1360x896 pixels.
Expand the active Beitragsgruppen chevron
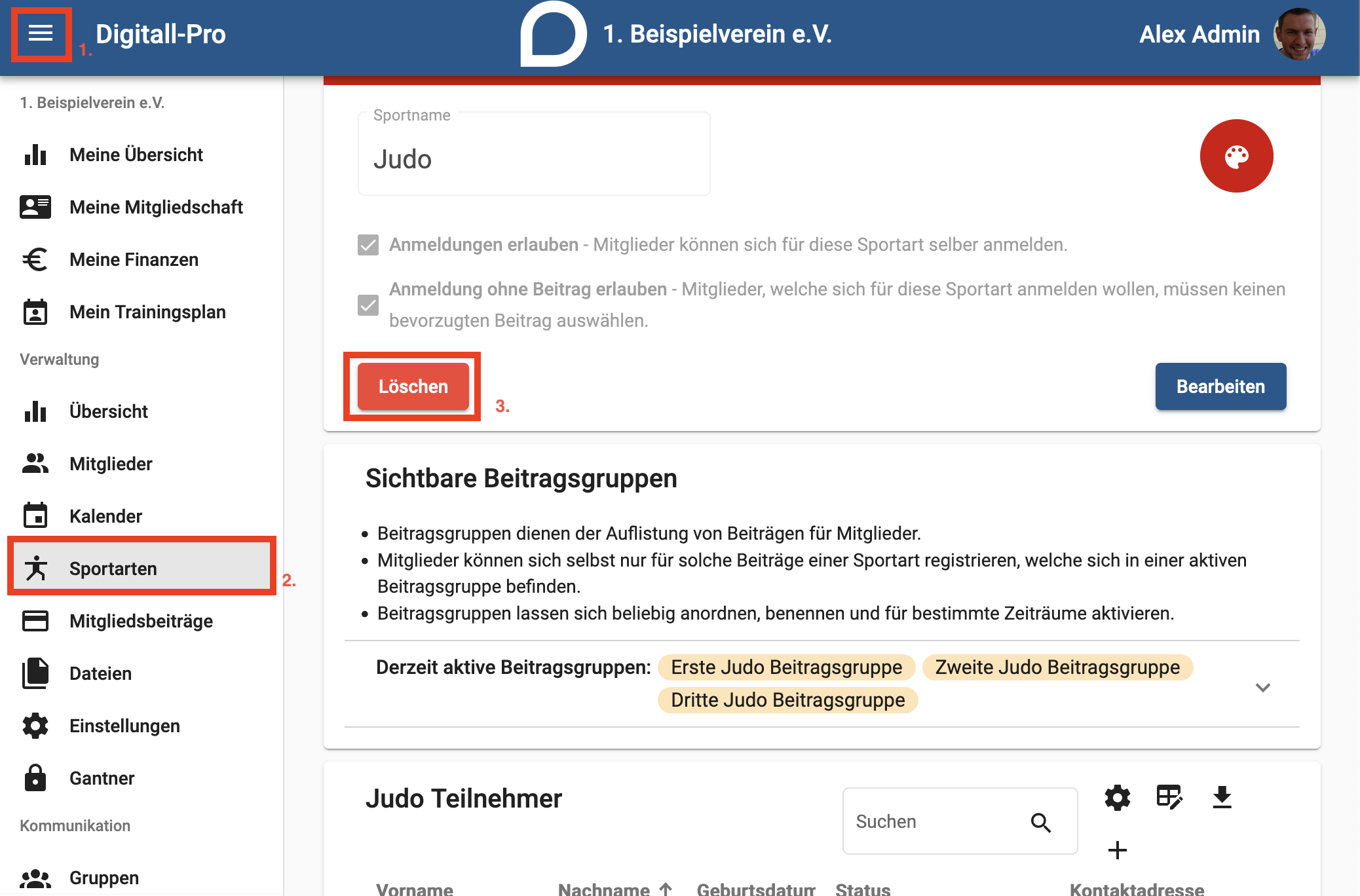1263,687
